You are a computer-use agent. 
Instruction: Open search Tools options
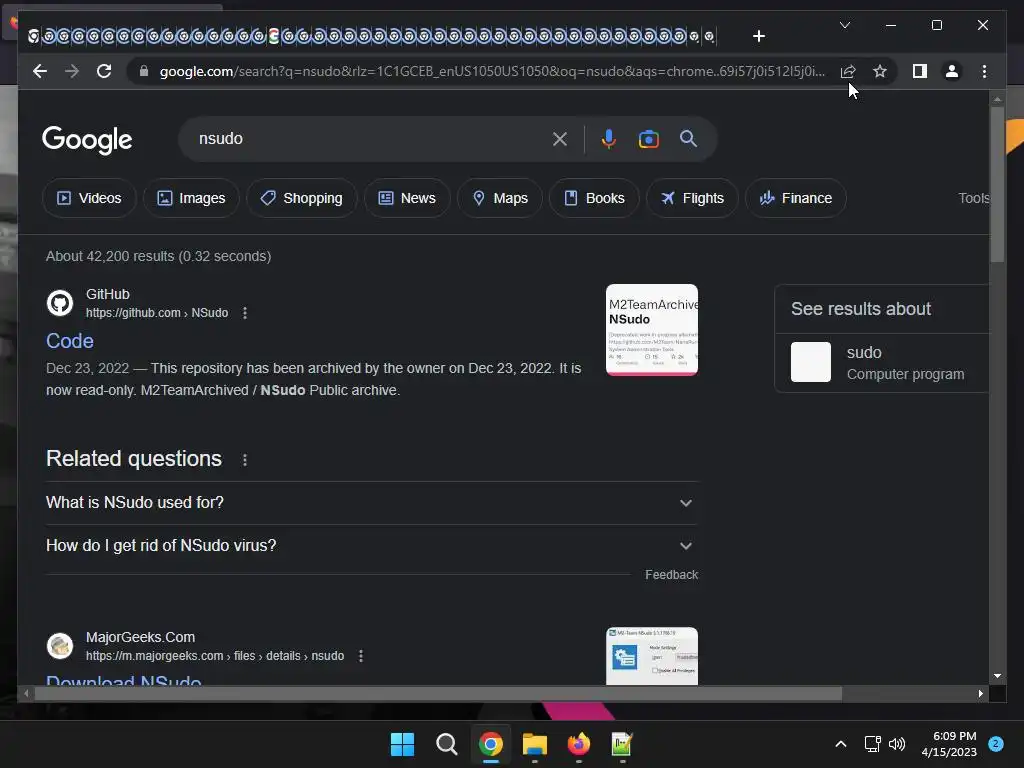point(974,198)
